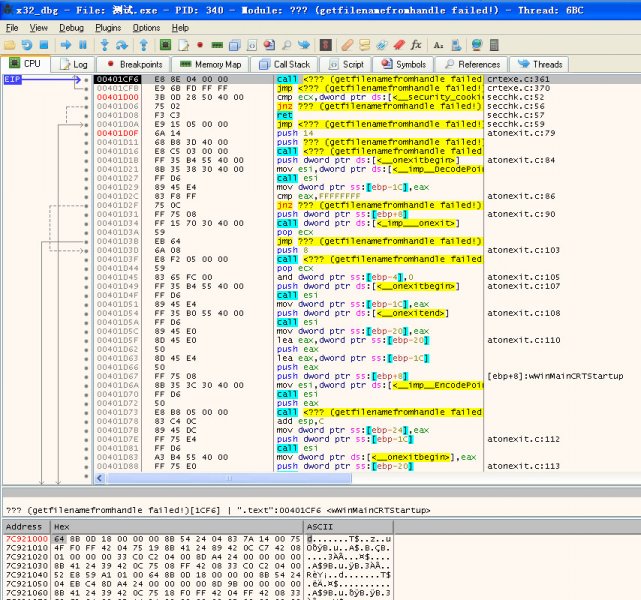The image size is (641, 600).
Task: Toggle breakpoint bullet at address 00401D6A
Action: (x=86, y=385)
